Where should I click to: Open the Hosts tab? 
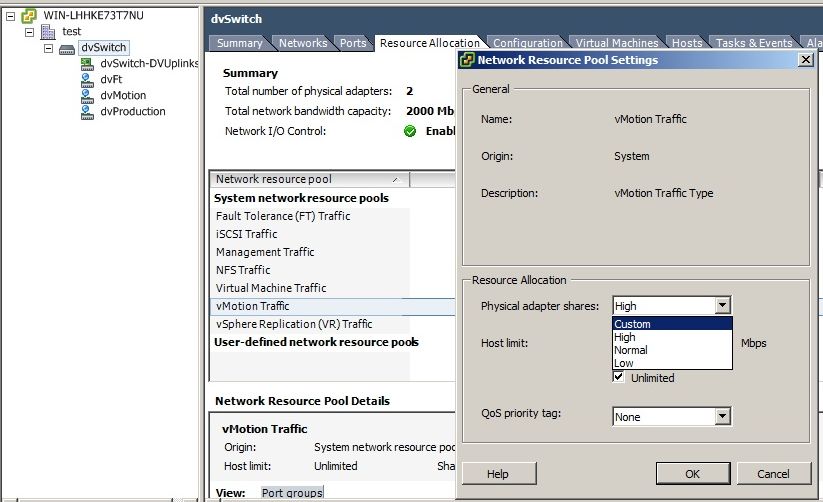coord(687,43)
